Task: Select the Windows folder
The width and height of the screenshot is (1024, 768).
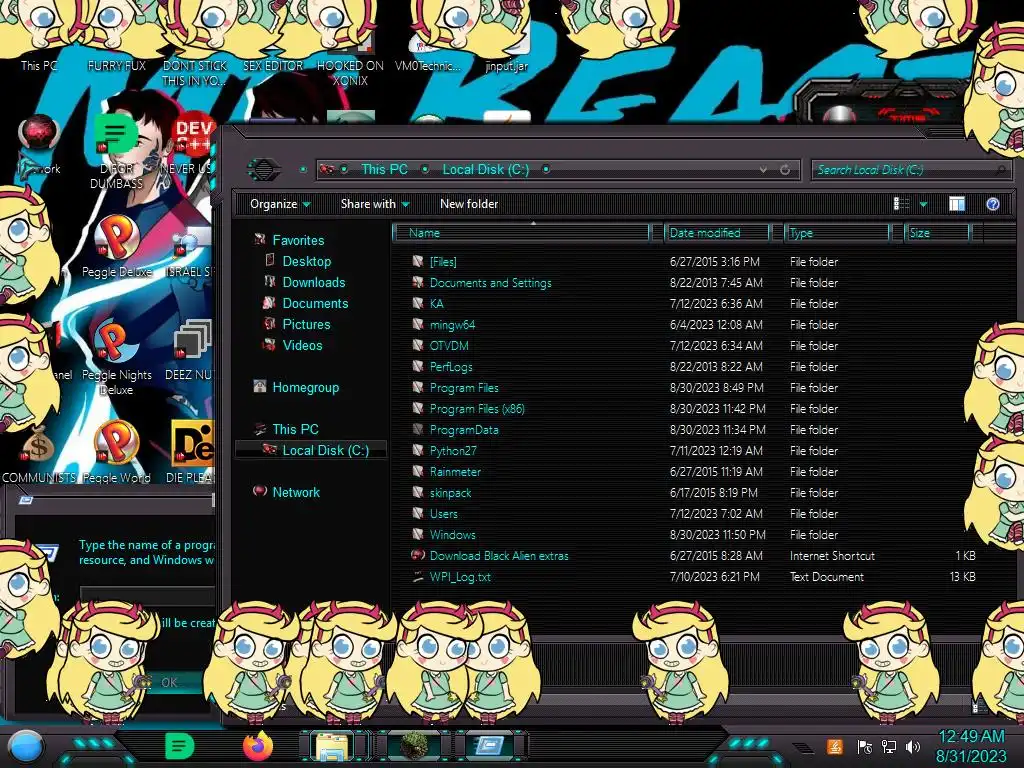Action: point(453,534)
